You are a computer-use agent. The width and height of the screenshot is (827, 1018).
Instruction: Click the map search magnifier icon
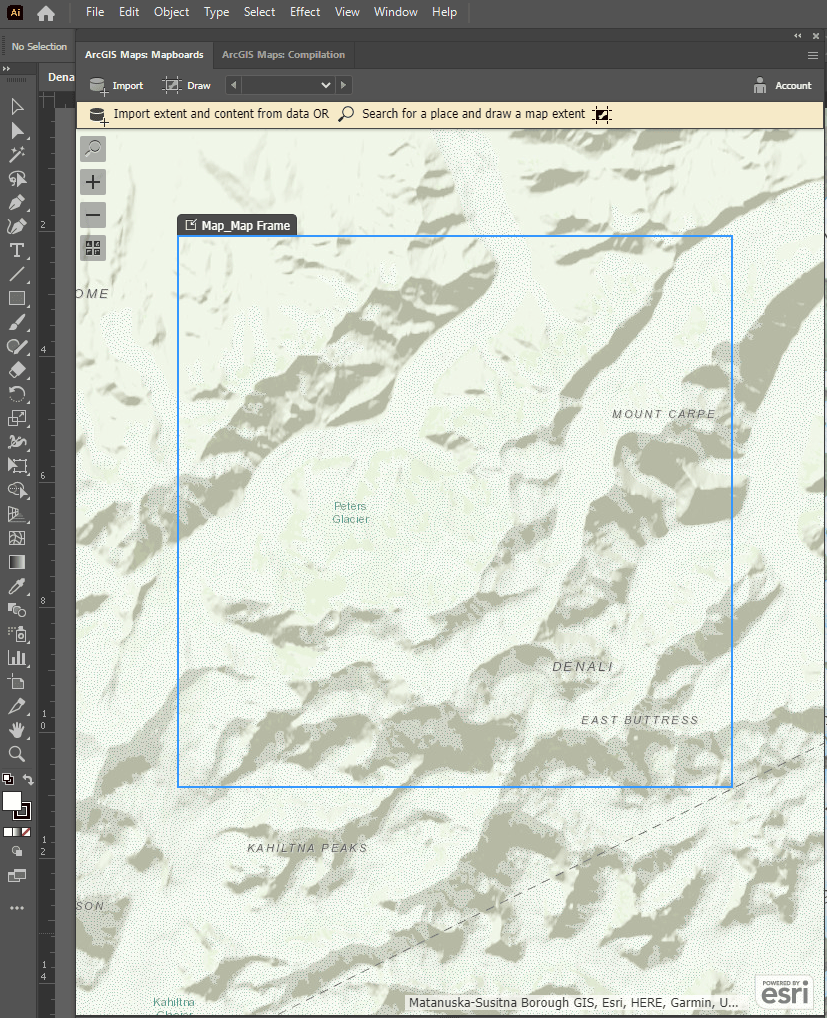pyautogui.click(x=92, y=148)
